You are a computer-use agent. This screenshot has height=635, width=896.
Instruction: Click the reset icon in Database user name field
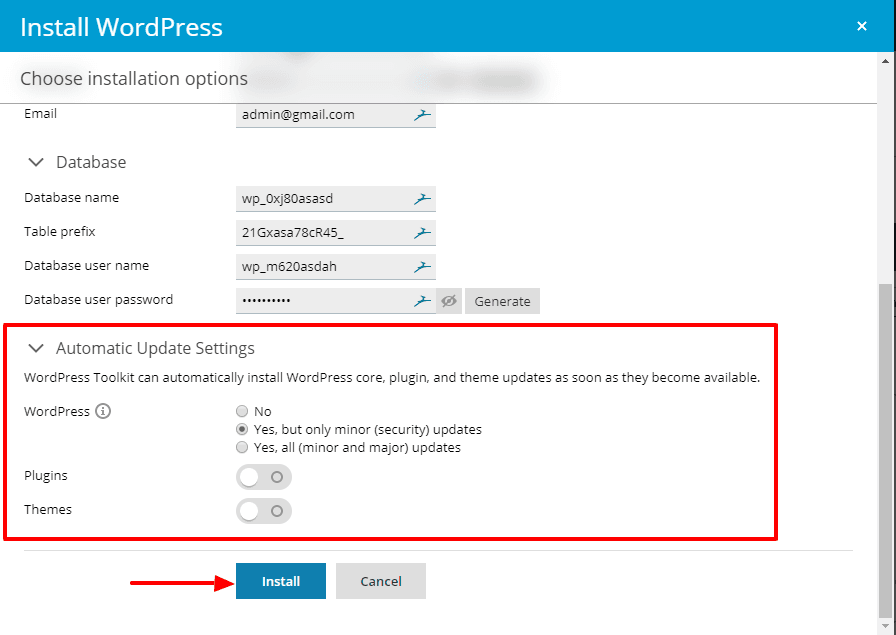[422, 266]
